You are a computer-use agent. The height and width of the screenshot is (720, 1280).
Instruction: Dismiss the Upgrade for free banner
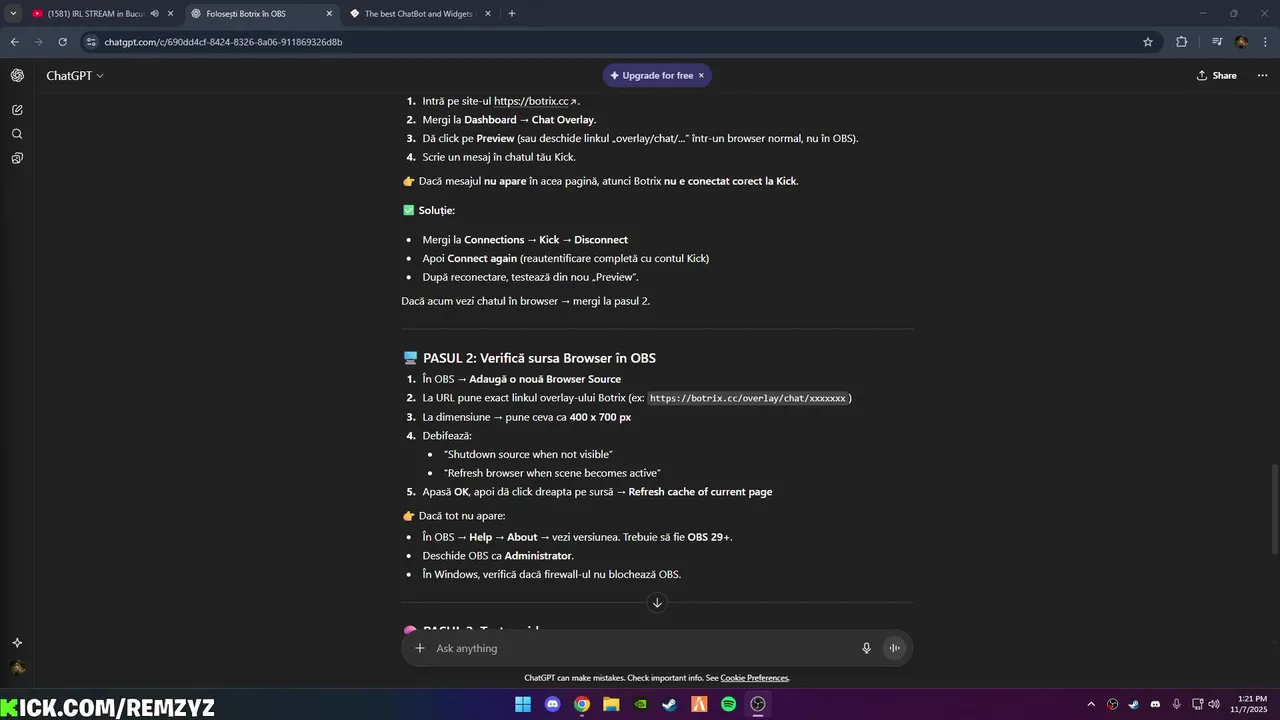coord(701,76)
